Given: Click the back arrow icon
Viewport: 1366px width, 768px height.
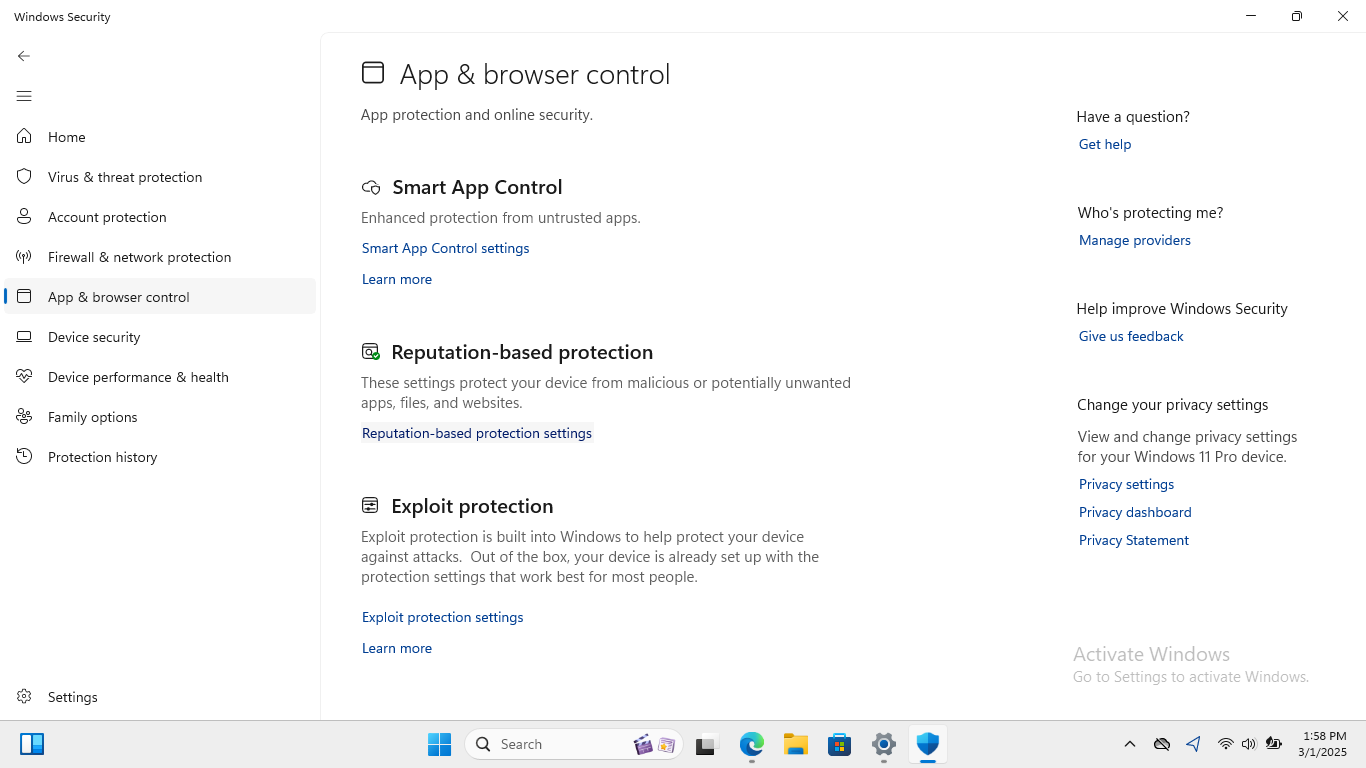Looking at the screenshot, I should click(24, 56).
